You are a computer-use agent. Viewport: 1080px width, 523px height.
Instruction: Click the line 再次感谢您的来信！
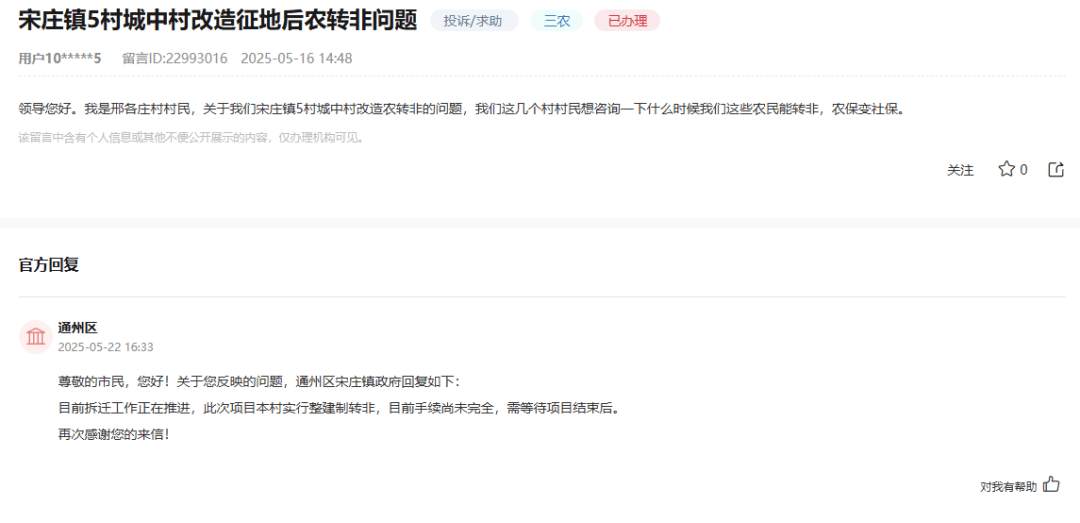[114, 435]
